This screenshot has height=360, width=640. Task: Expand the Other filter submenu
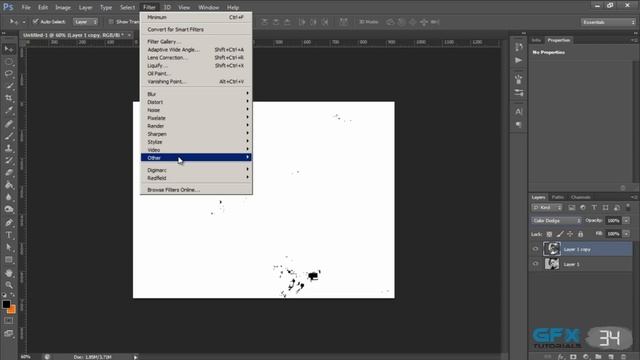196,158
